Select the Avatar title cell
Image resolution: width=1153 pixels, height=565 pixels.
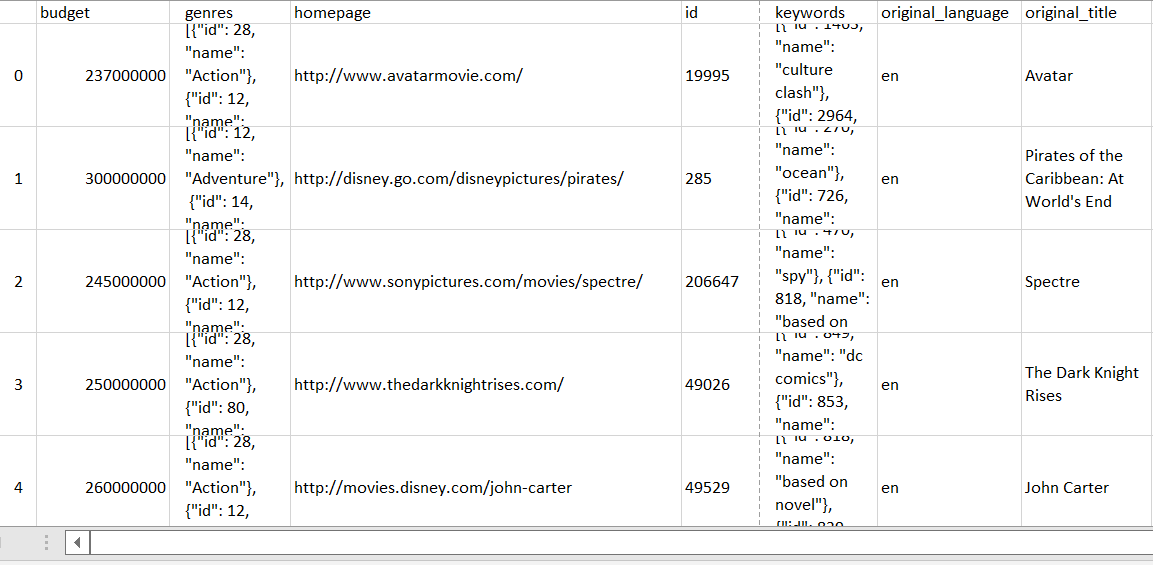click(1049, 76)
